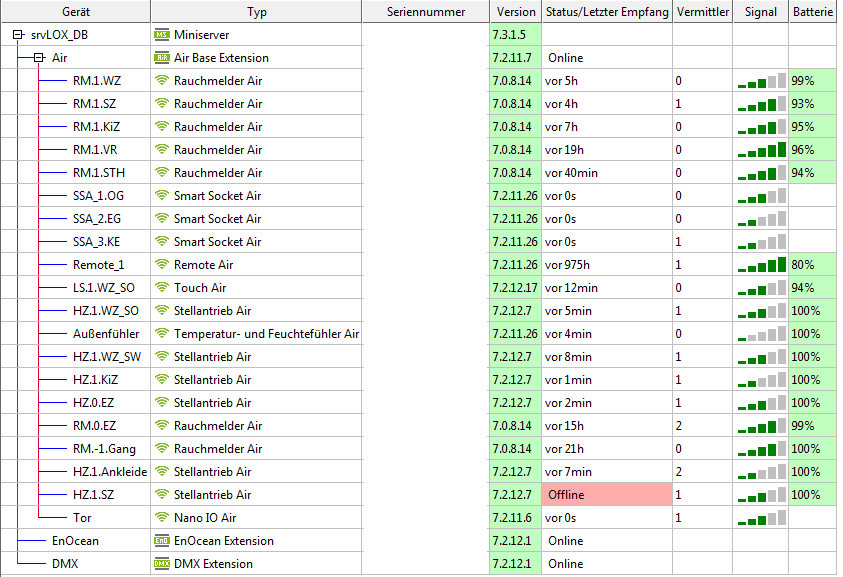Viewport: 843px width, 577px height.
Task: Sort by the Seriennummer column header
Action: tap(426, 12)
